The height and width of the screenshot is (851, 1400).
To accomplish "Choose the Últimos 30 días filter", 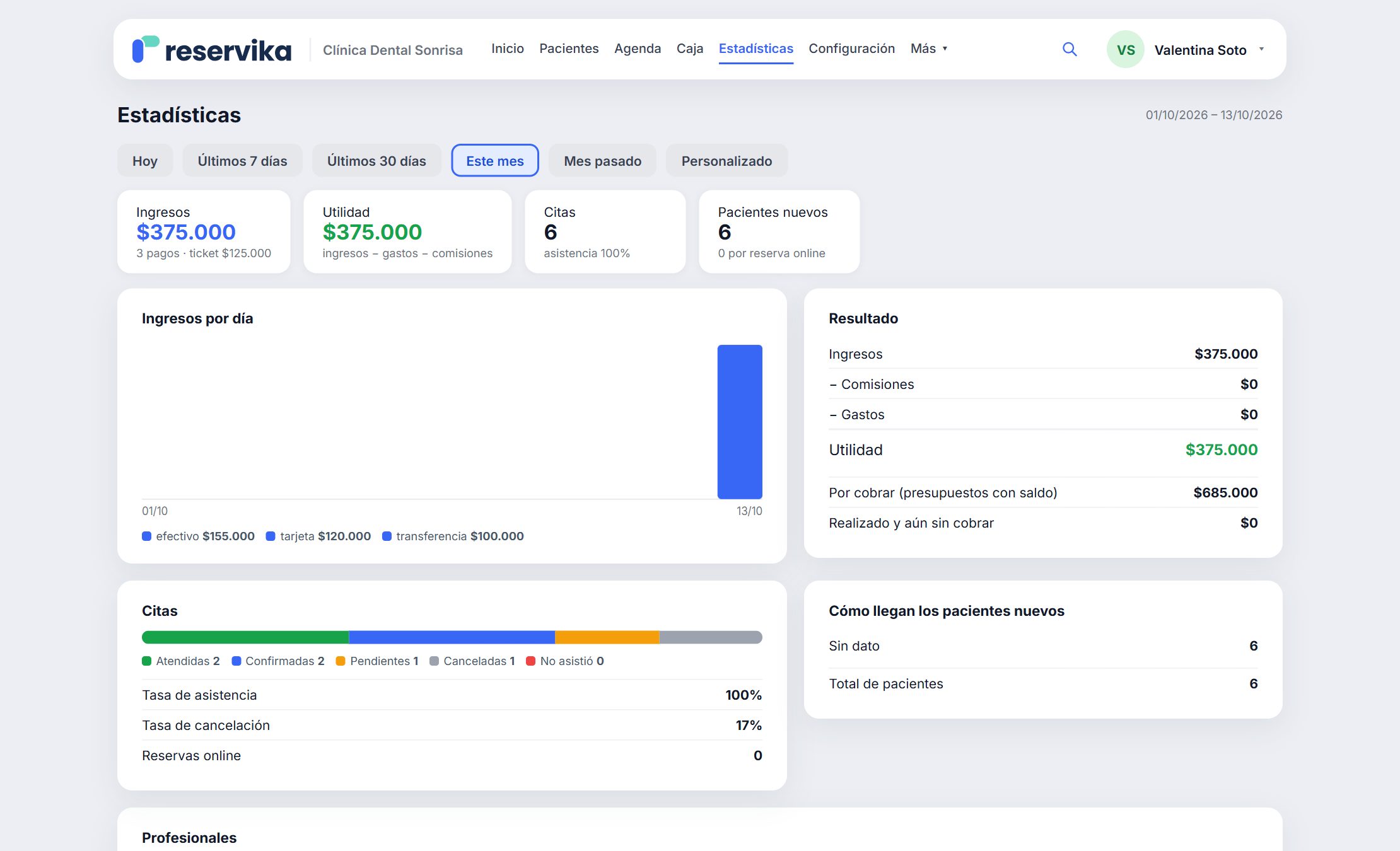I will pyautogui.click(x=376, y=161).
